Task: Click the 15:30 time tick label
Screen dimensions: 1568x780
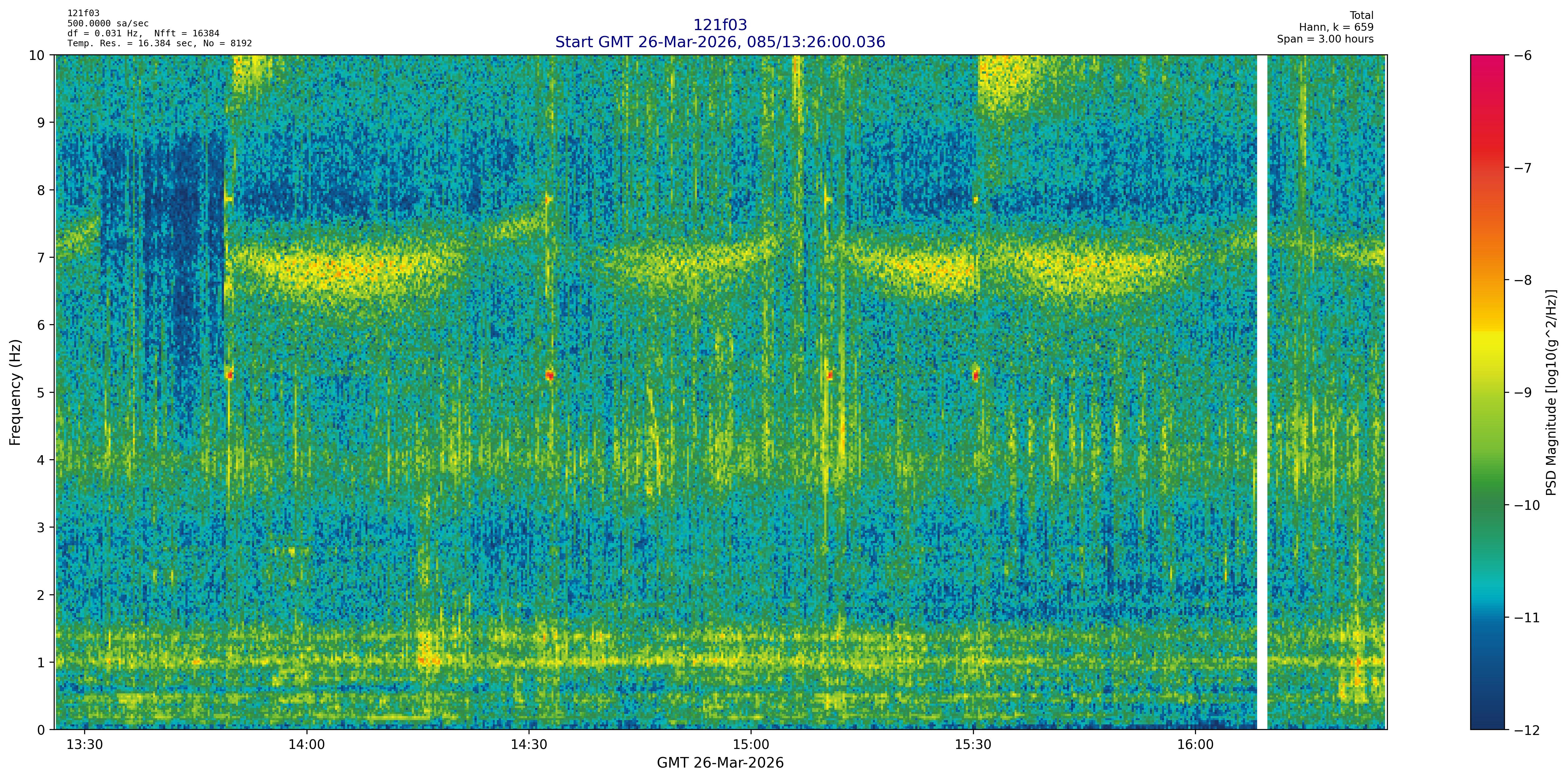Action: point(973,745)
